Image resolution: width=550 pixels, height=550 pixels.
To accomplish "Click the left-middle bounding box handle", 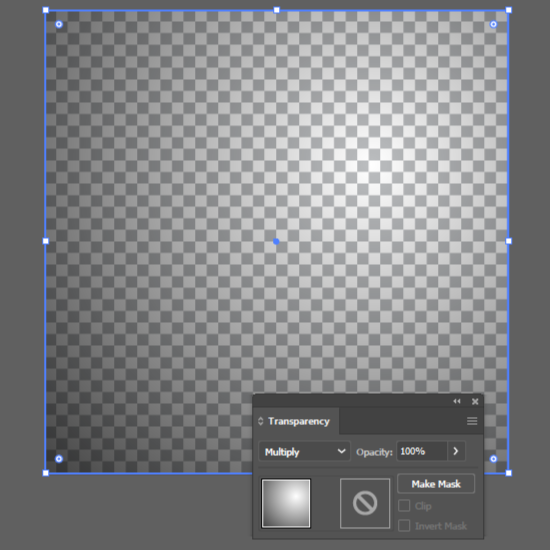I will [x=46, y=241].
